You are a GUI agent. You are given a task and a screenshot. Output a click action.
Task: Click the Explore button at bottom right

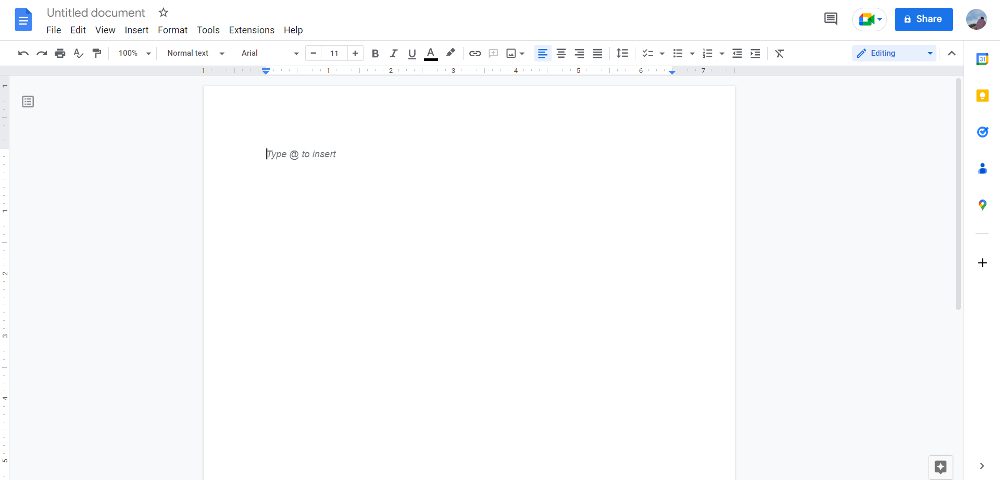(940, 467)
